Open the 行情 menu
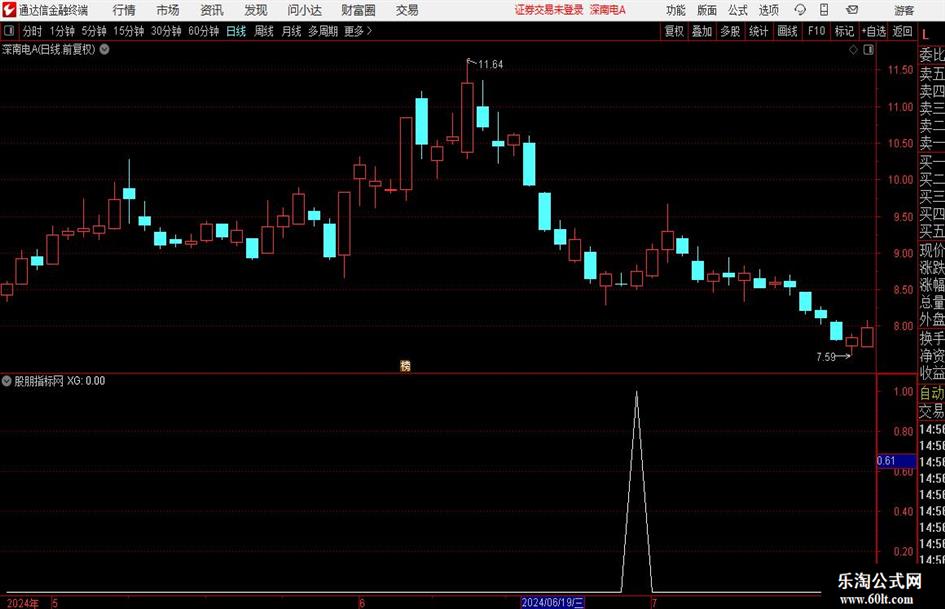This screenshot has width=945, height=609. [124, 10]
